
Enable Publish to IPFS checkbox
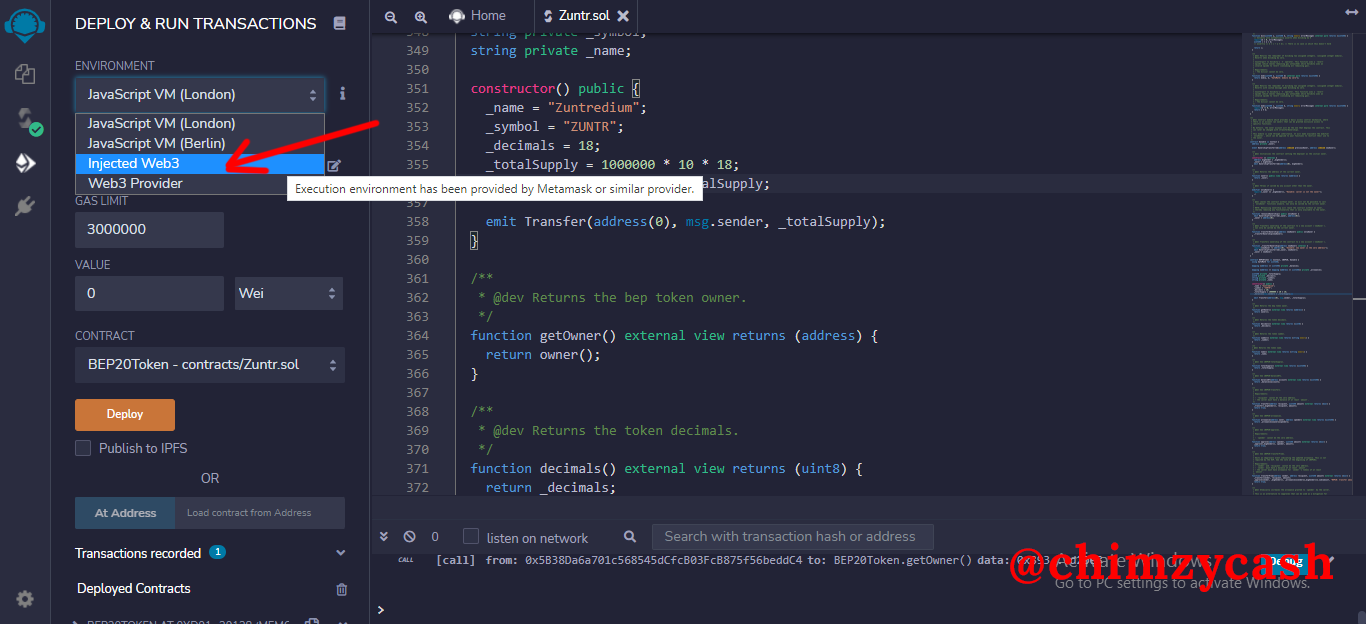(x=83, y=448)
